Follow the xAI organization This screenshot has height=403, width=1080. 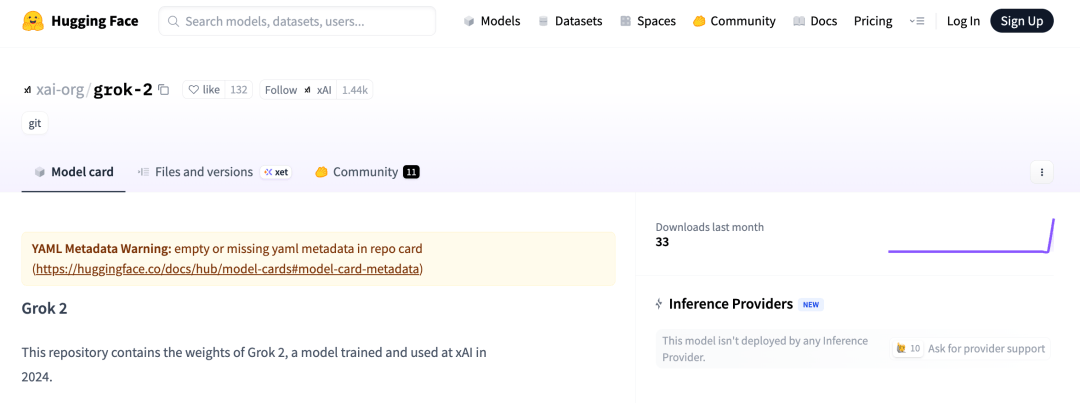pos(298,90)
